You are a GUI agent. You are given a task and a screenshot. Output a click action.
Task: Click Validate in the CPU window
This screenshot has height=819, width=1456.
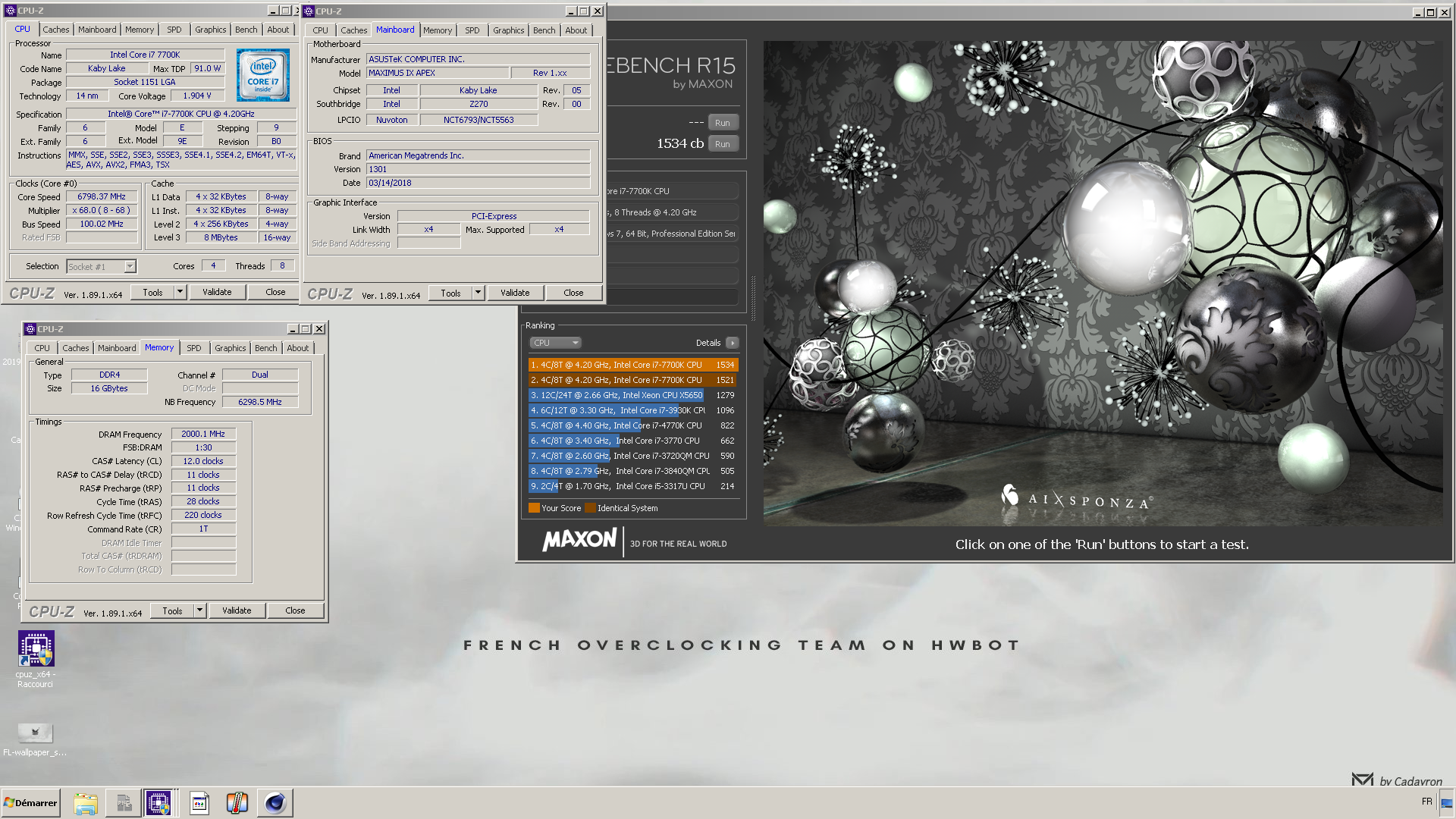(217, 292)
